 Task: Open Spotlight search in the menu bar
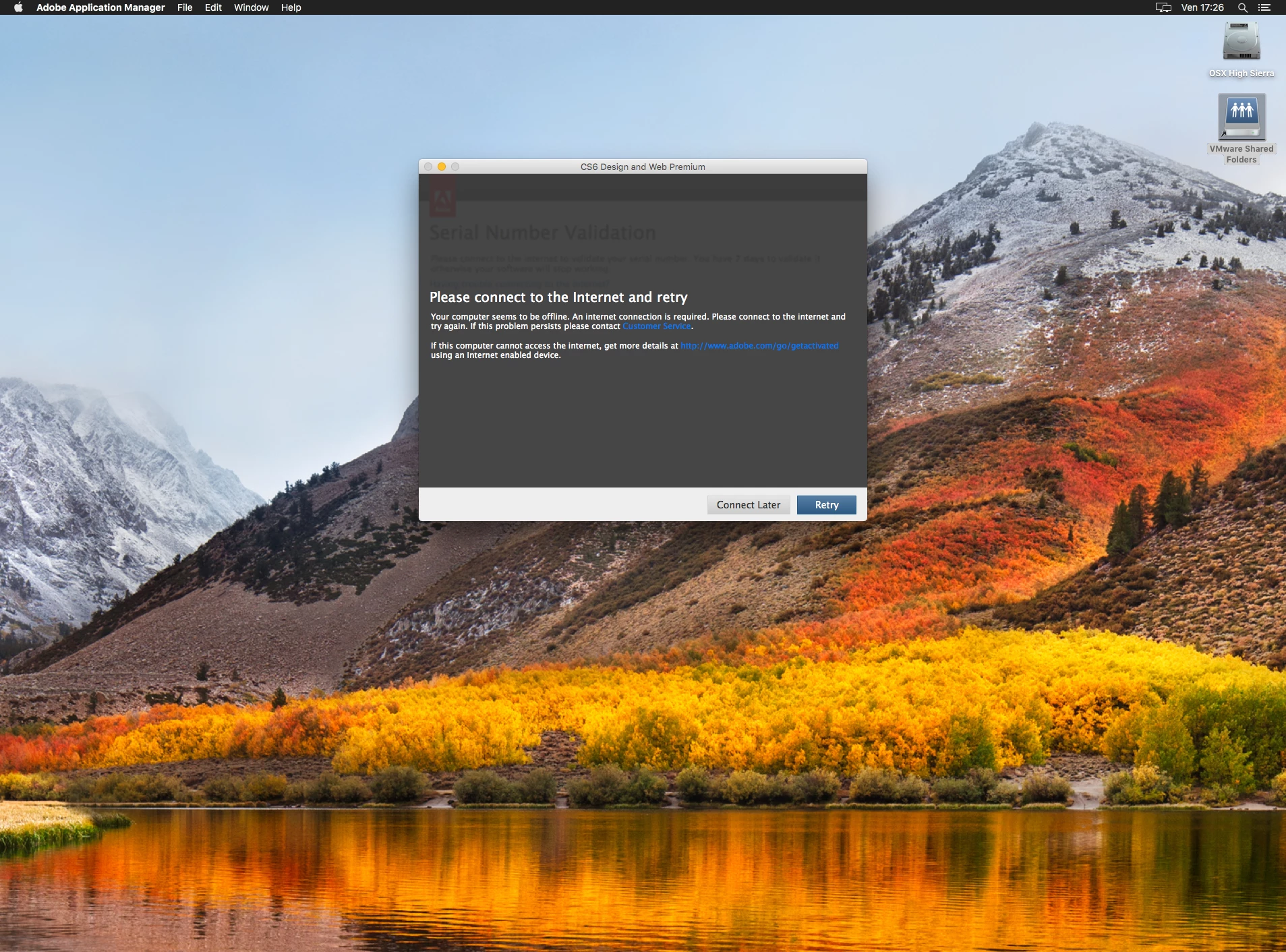click(x=1242, y=7)
